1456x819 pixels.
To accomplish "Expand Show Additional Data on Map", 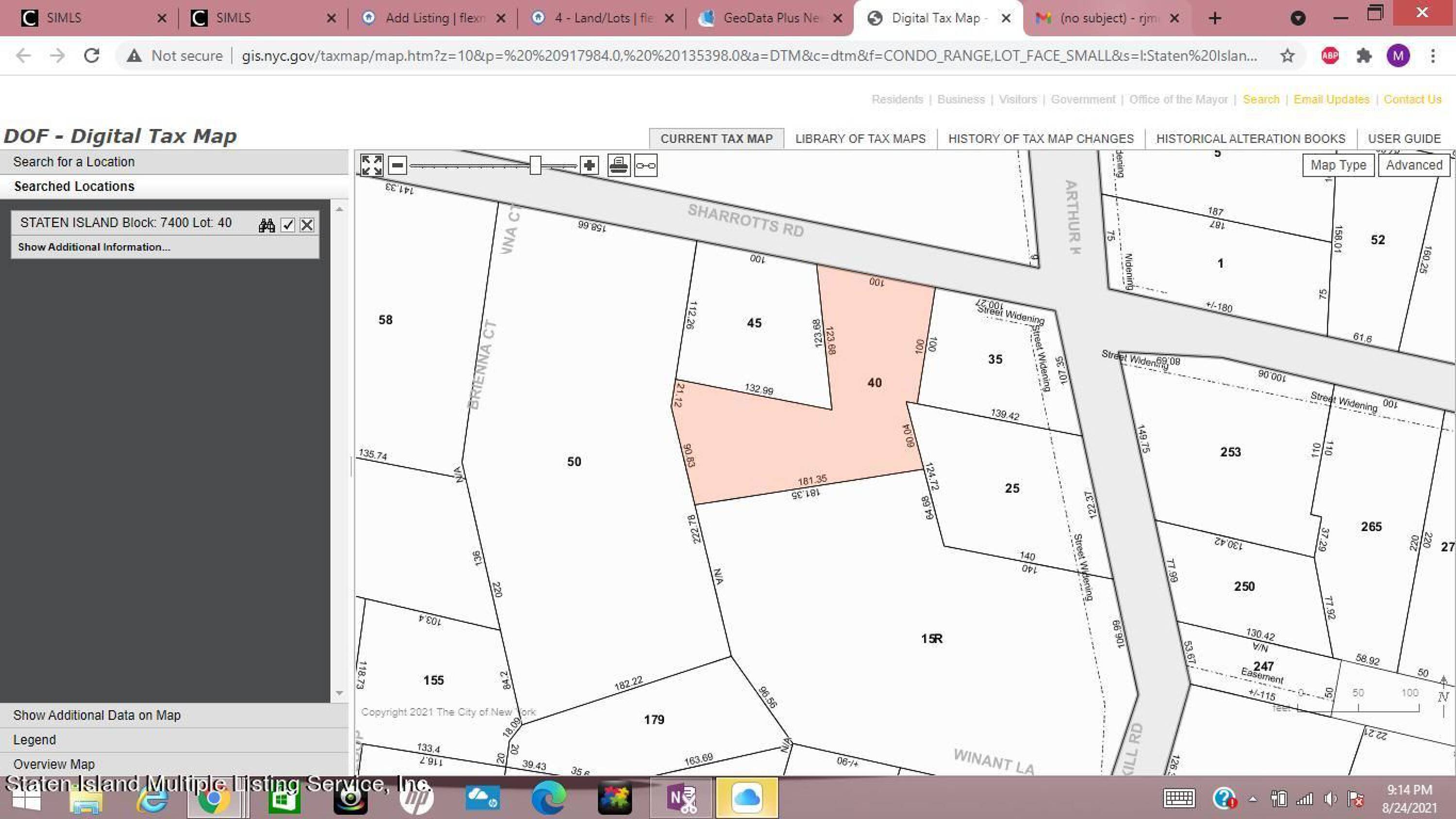I will pyautogui.click(x=97, y=715).
